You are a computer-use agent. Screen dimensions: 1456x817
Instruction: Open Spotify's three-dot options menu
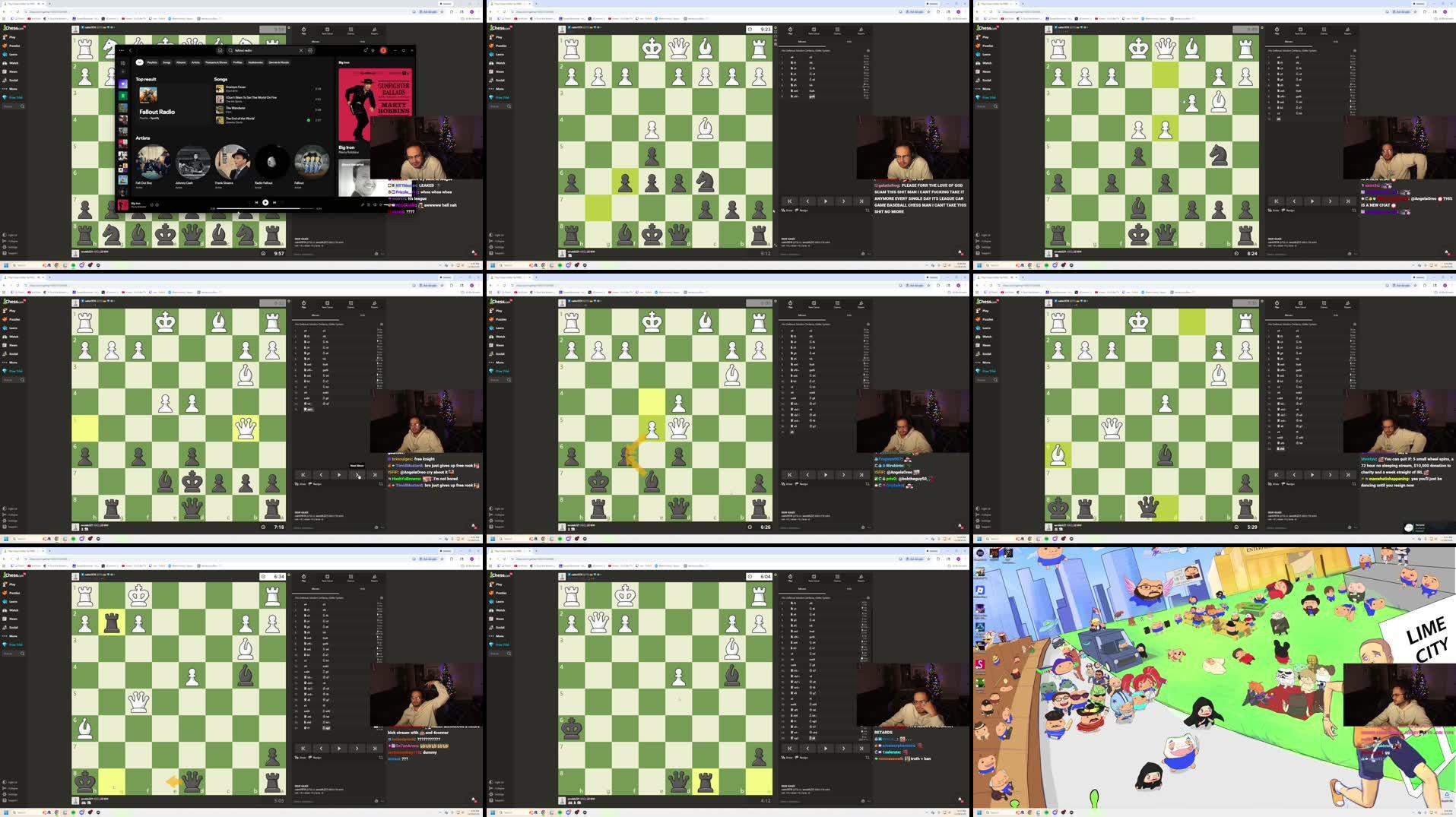[x=121, y=50]
